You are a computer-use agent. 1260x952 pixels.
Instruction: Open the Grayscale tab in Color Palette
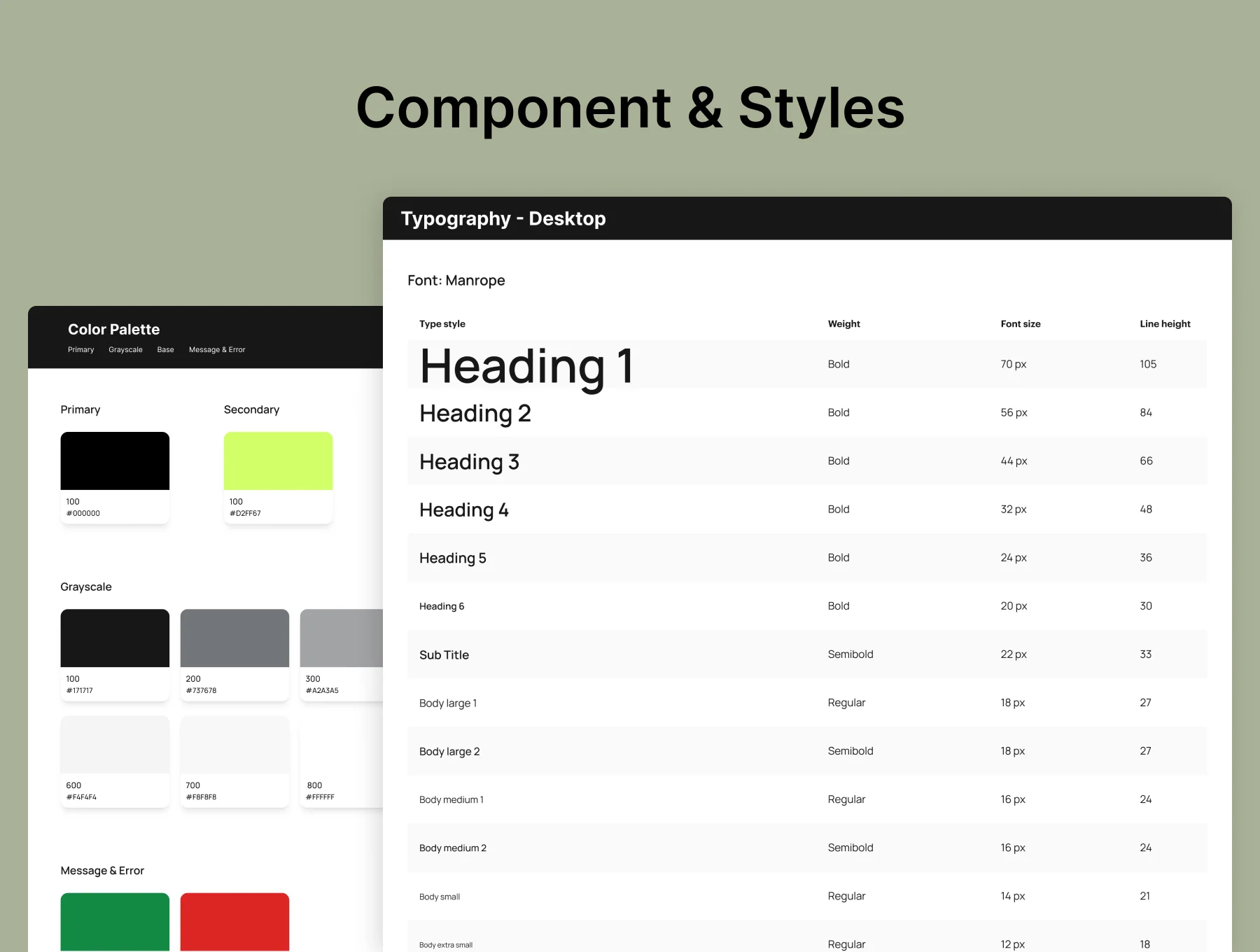point(125,349)
